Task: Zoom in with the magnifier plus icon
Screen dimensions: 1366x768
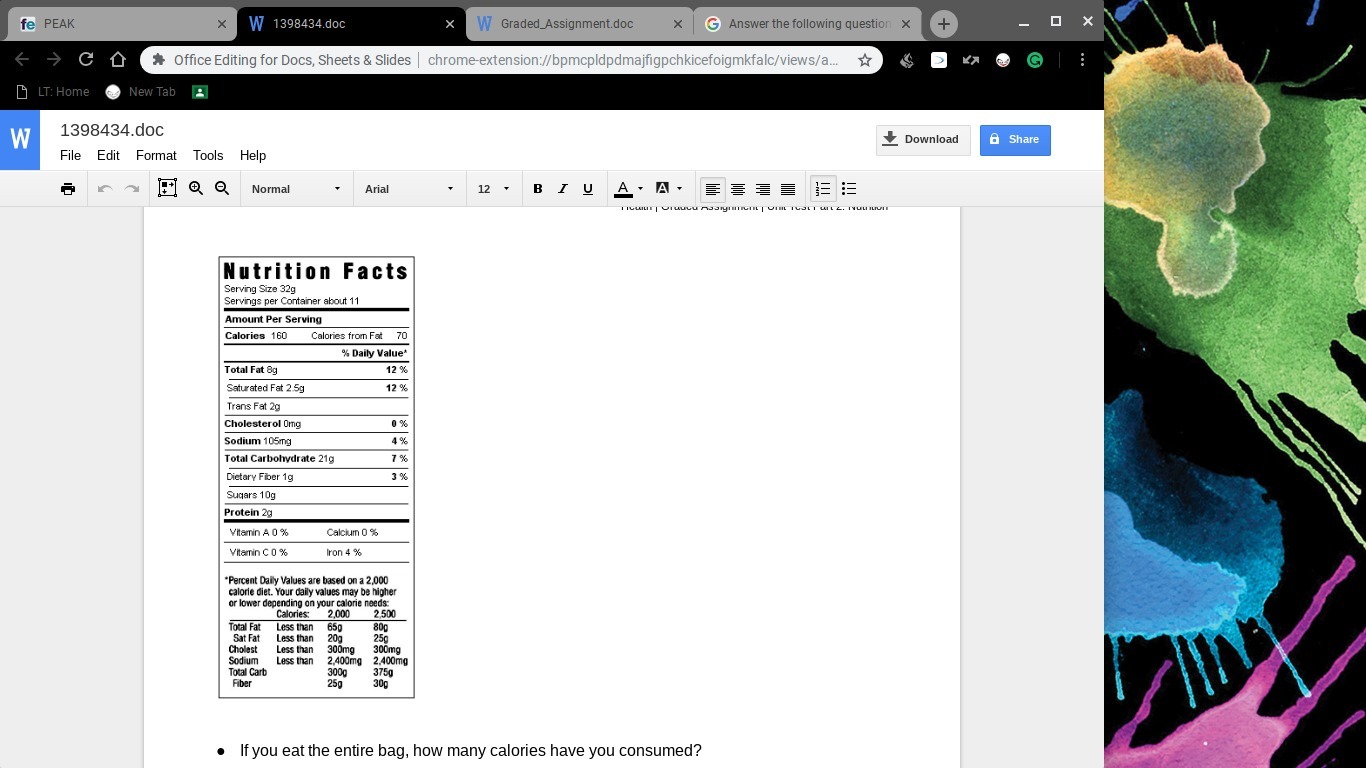Action: point(196,188)
